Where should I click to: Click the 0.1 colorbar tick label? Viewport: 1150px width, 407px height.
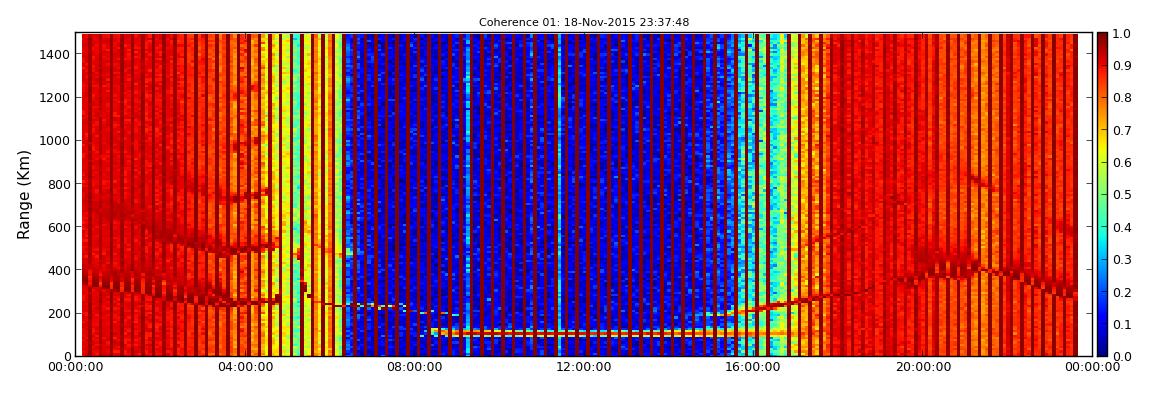click(1124, 324)
